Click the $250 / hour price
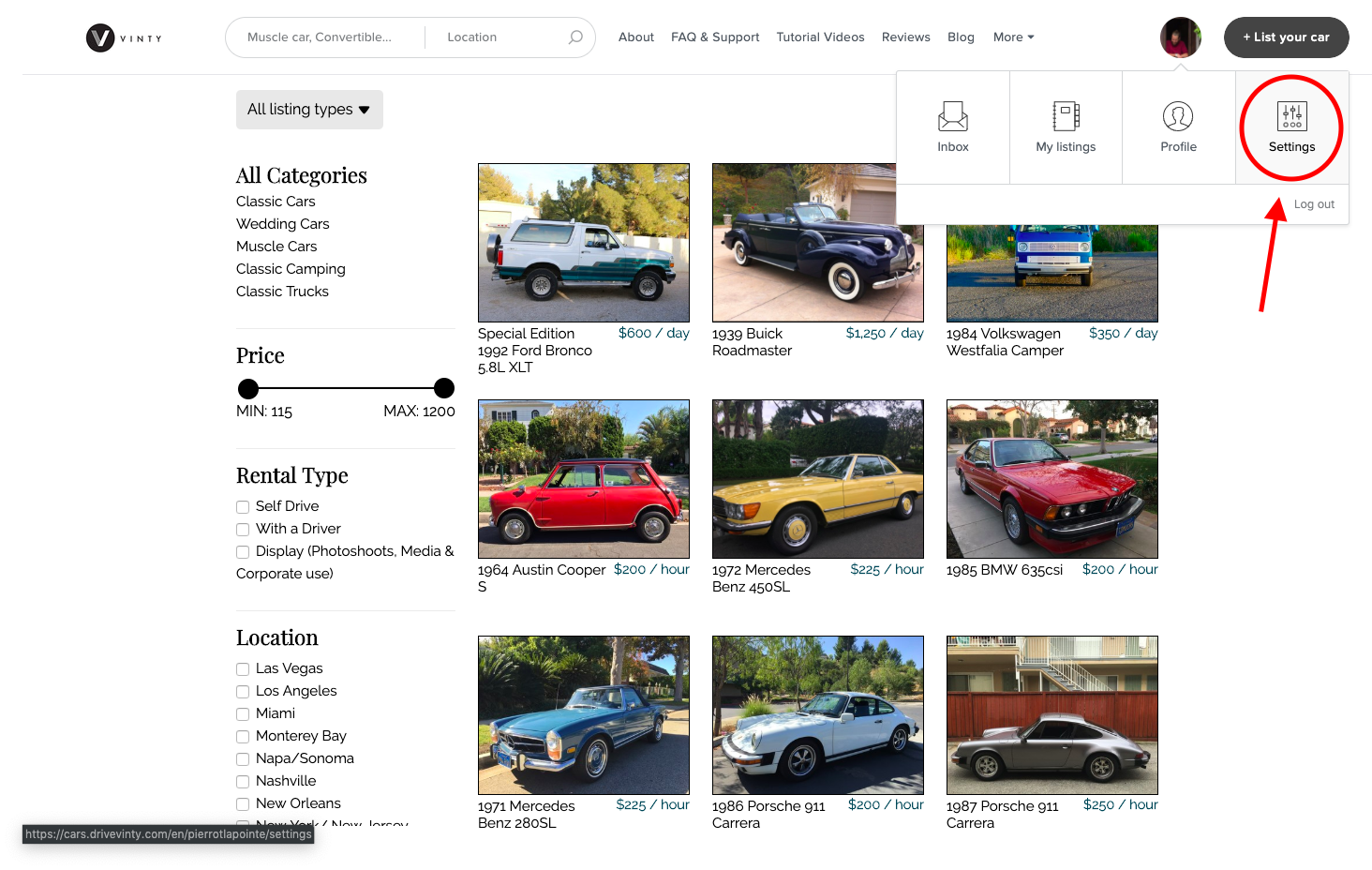 click(1121, 804)
